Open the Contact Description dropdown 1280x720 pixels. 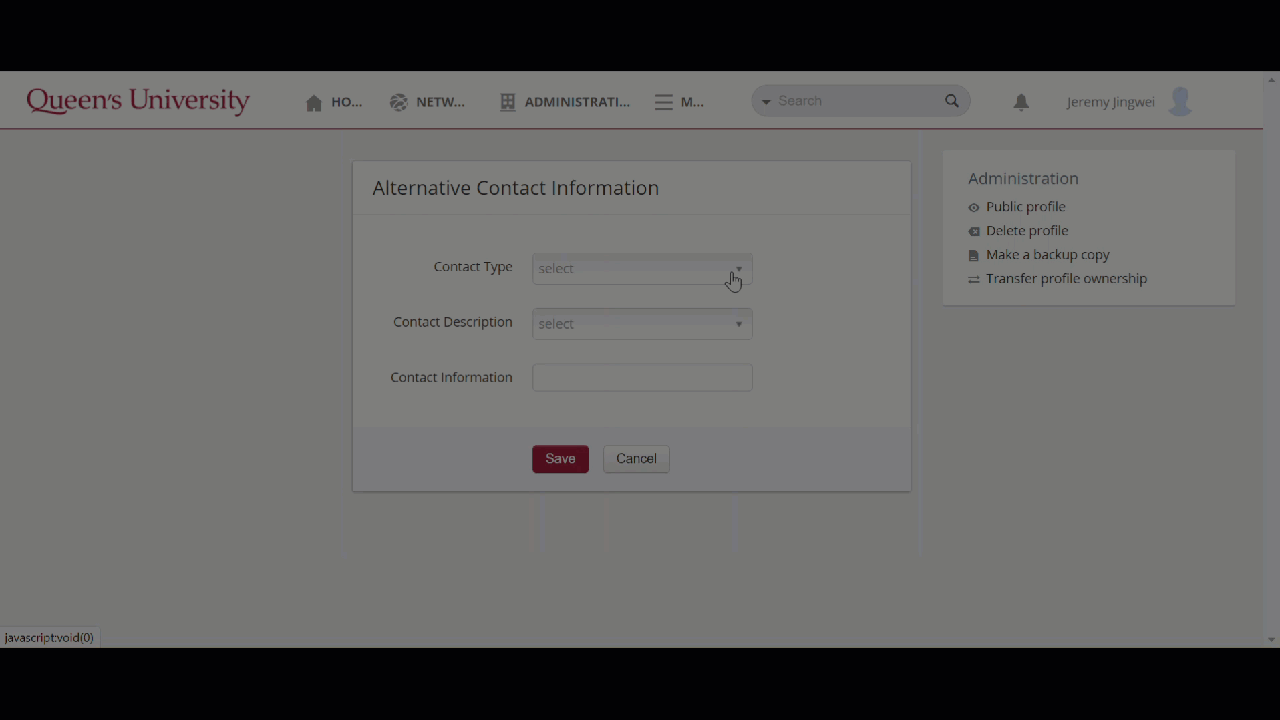pyautogui.click(x=641, y=324)
